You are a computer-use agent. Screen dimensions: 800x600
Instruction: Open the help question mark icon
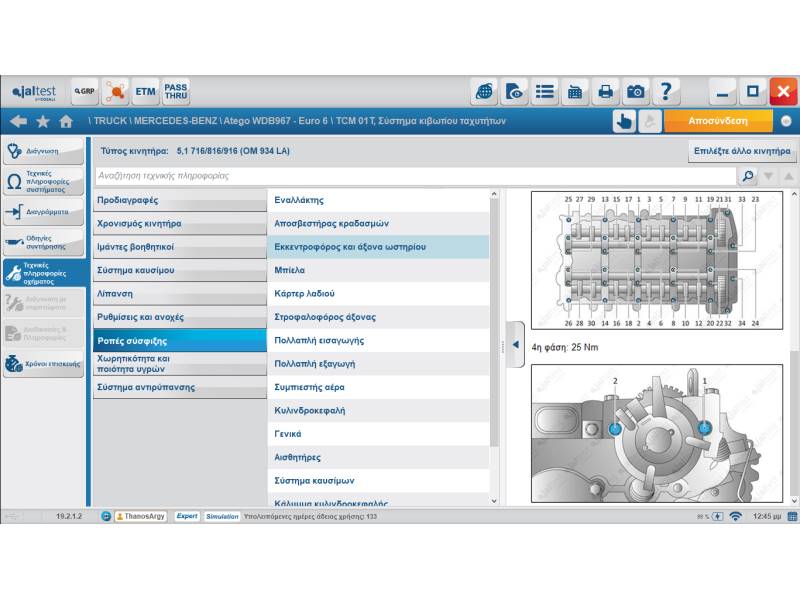point(666,92)
